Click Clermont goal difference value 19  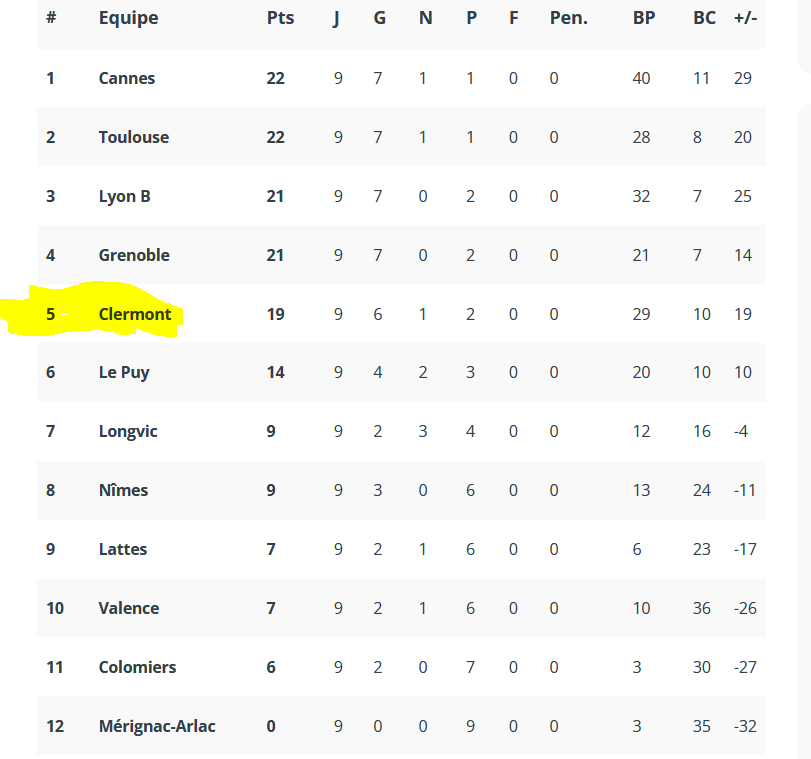pos(743,314)
